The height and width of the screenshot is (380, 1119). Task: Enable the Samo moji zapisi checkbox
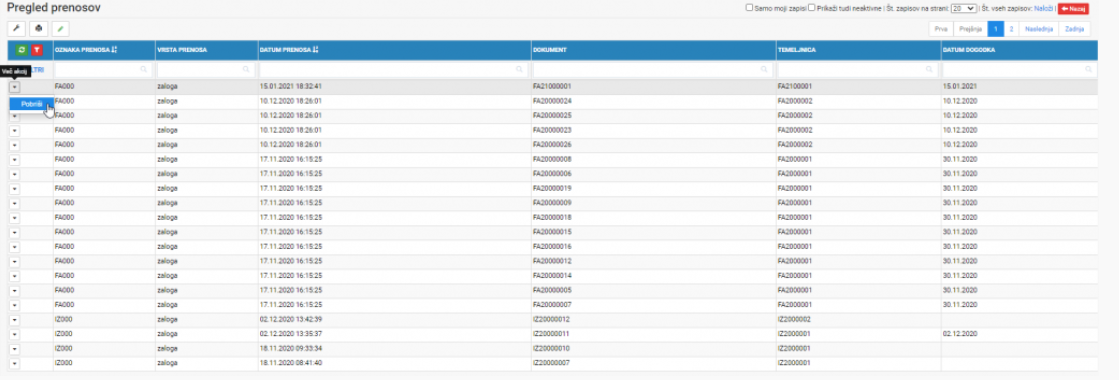pos(749,8)
